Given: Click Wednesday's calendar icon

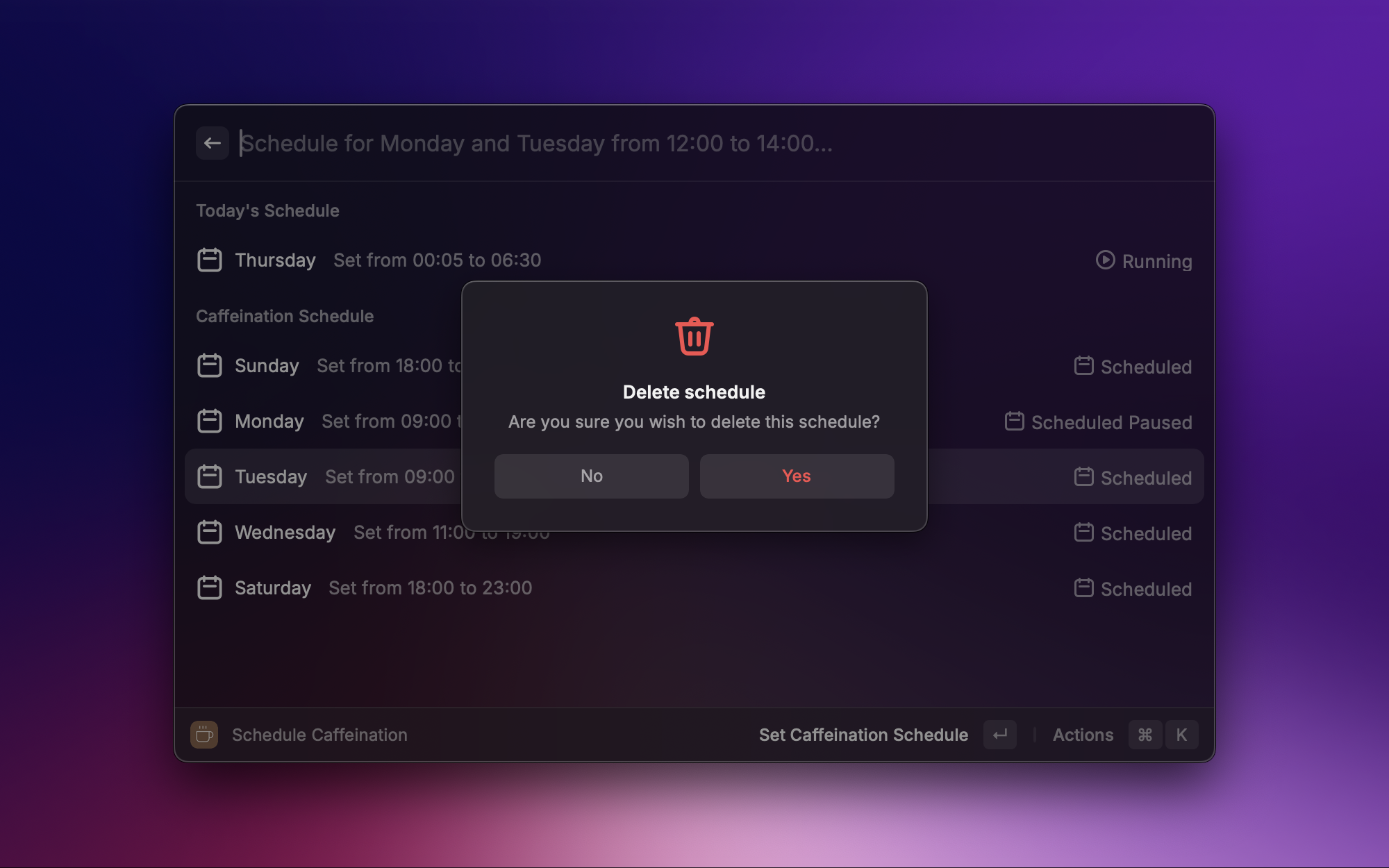Looking at the screenshot, I should tap(209, 532).
